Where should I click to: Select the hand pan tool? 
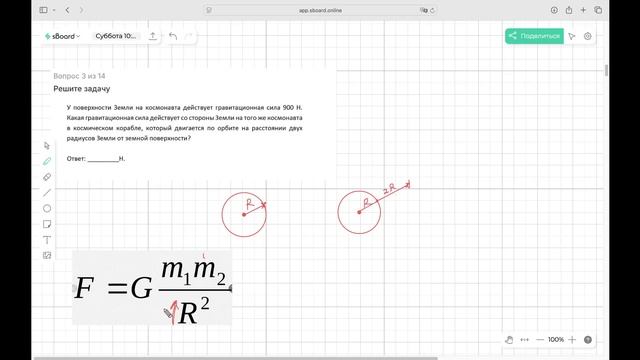[509, 340]
